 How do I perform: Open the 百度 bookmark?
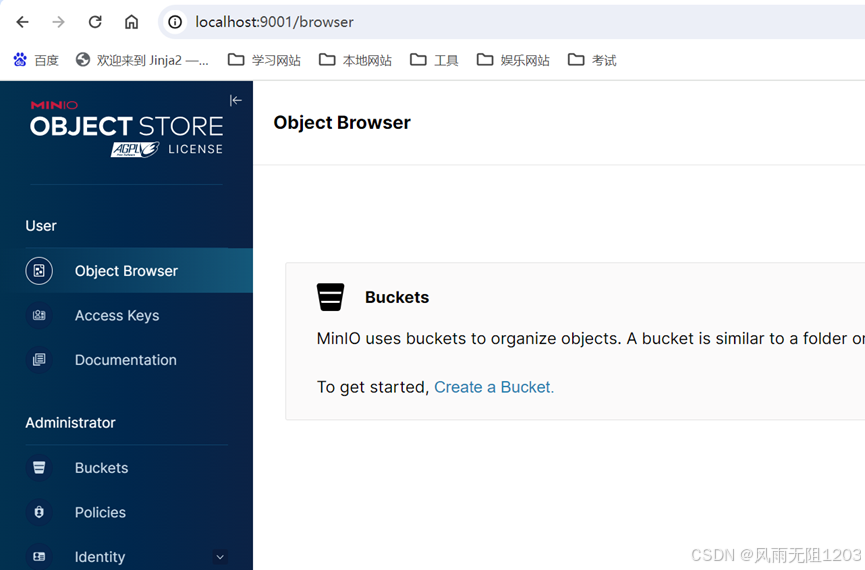[36, 60]
